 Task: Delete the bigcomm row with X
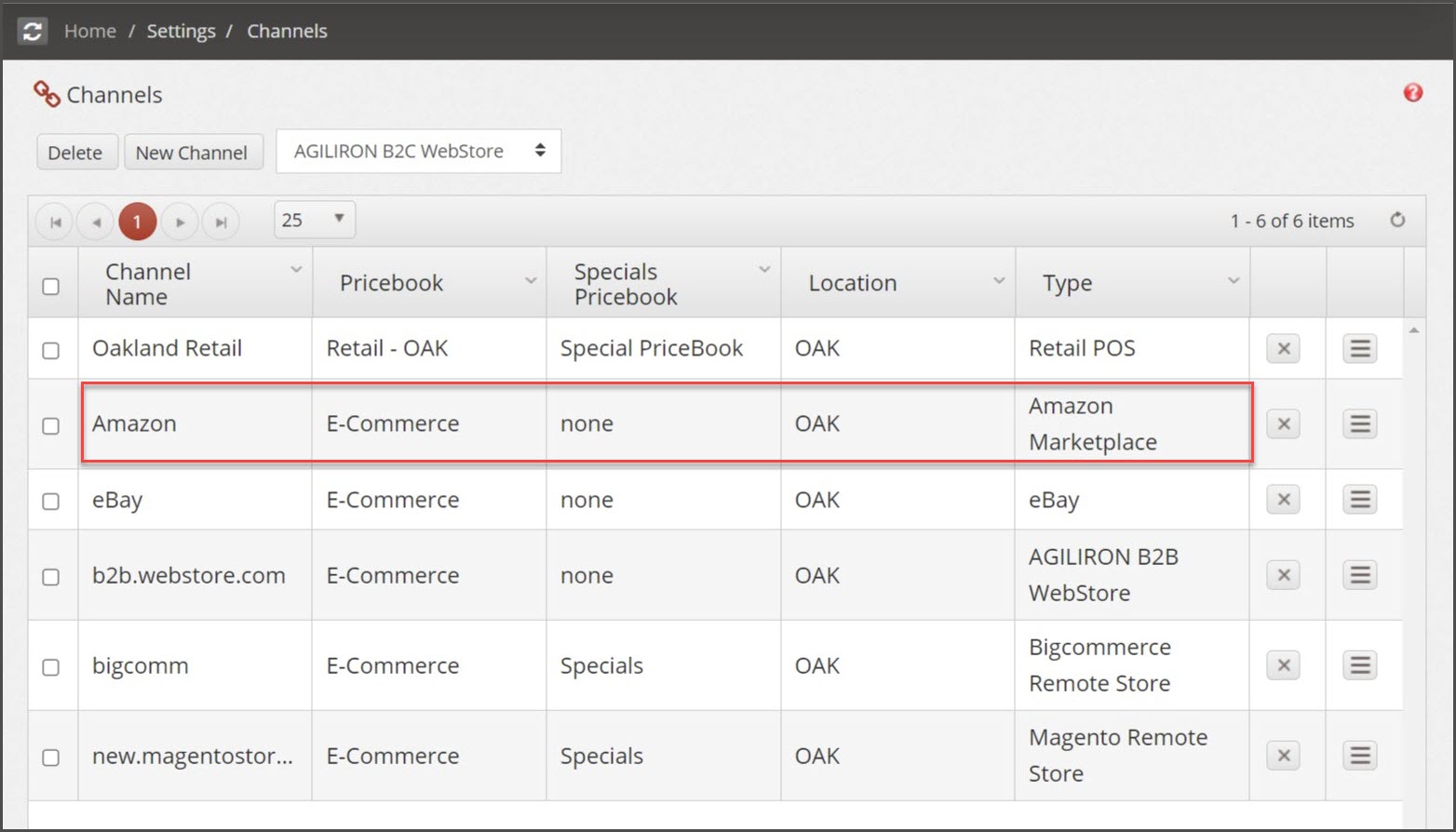coord(1283,665)
